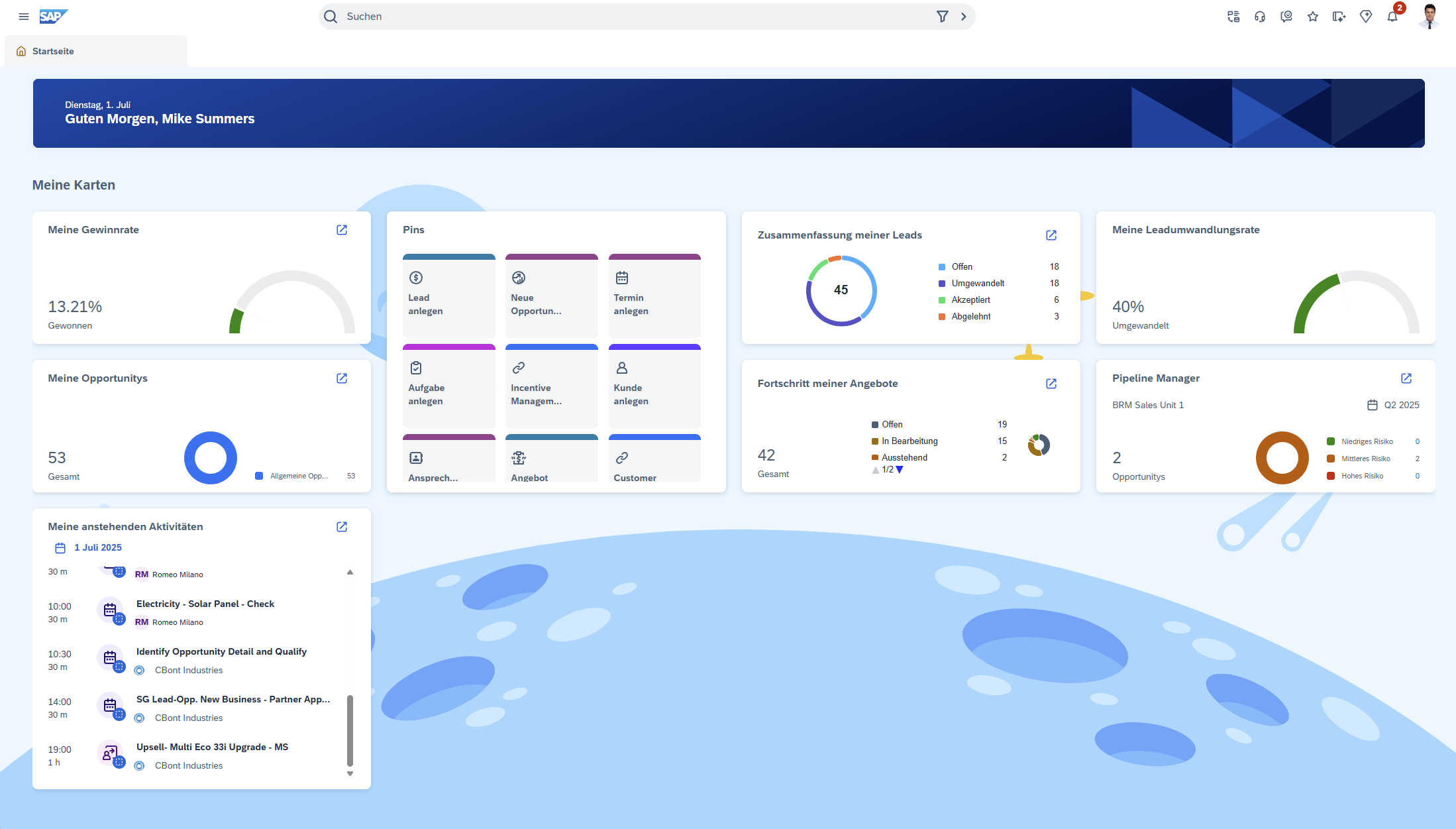
Task: Click the Leadumwandlungsrate gauge chart
Action: [x=1357, y=302]
